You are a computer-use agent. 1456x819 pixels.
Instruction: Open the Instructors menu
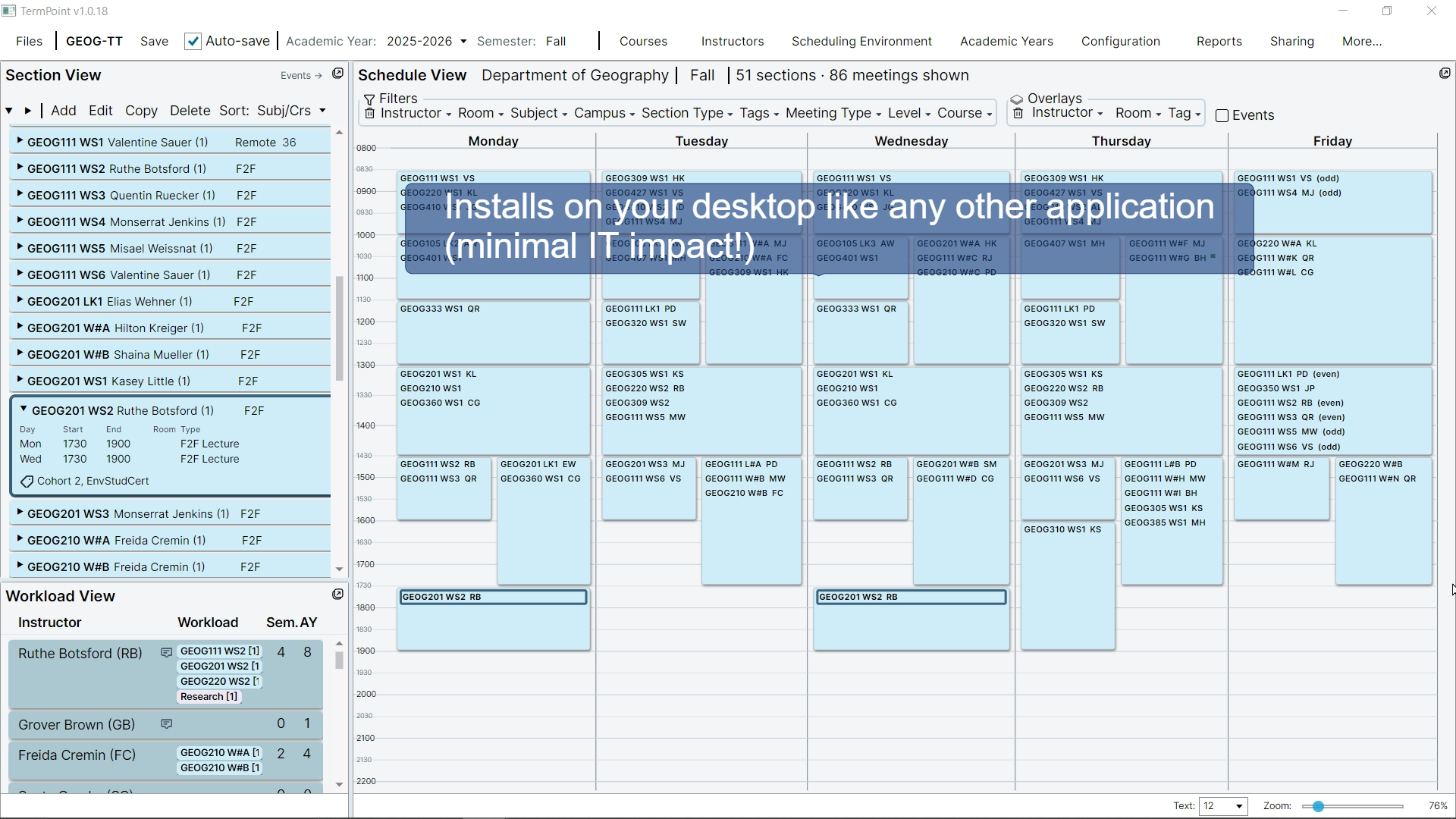click(x=733, y=42)
